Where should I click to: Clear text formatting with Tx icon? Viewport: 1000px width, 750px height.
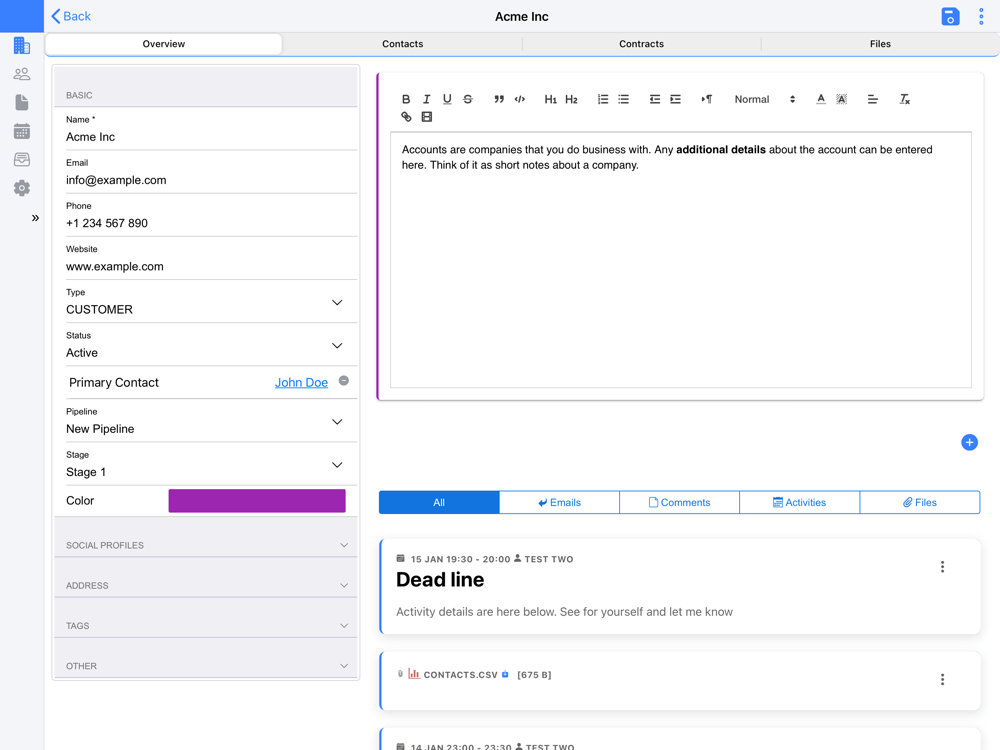click(904, 99)
